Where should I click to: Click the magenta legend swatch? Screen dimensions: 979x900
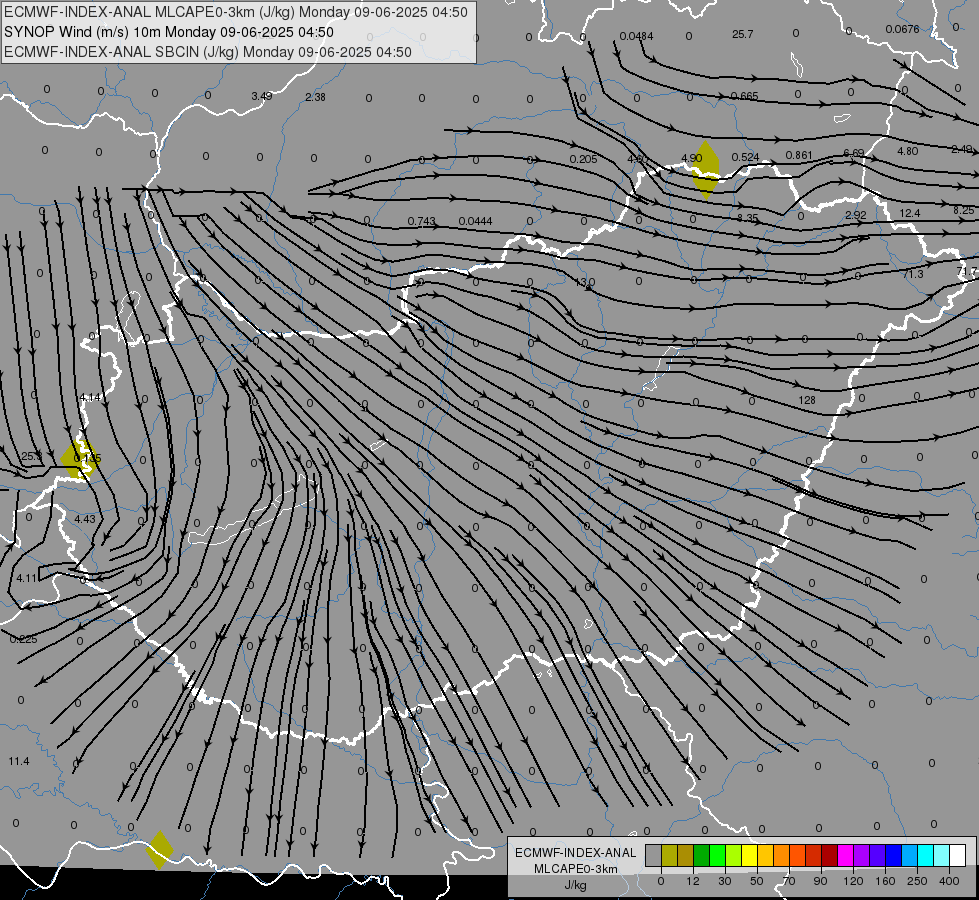[x=845, y=856]
